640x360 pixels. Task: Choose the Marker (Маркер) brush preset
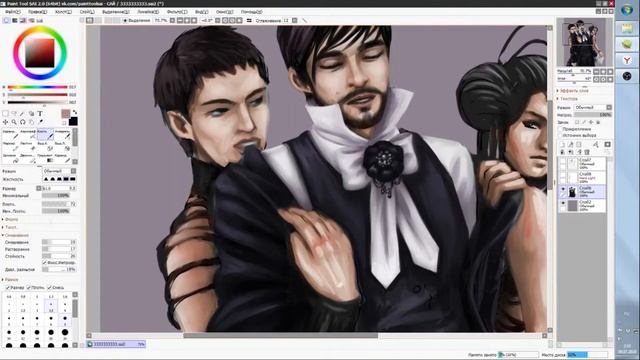[x=10, y=146]
